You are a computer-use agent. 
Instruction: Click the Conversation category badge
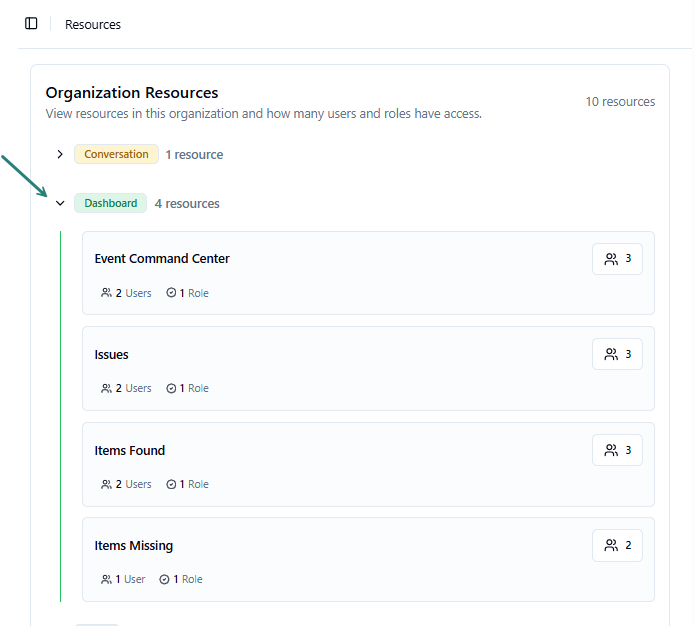(116, 155)
